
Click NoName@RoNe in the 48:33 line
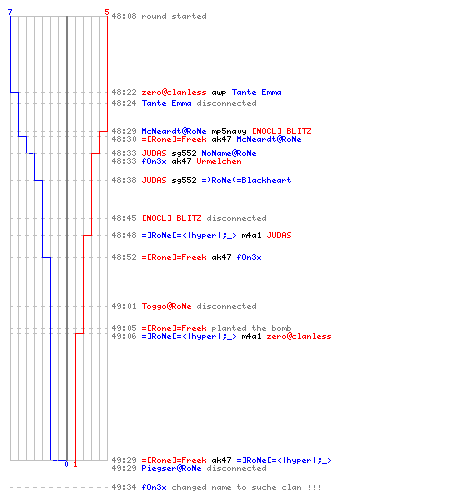pyautogui.click(x=229, y=153)
